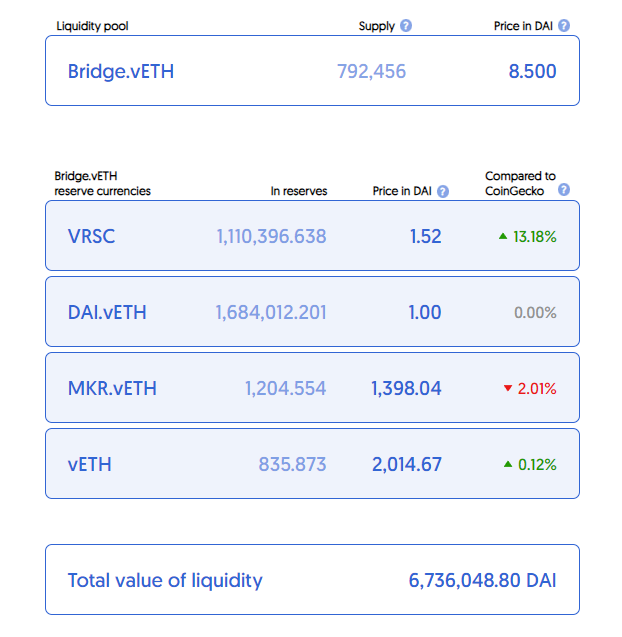
Task: Click DAI.vETH reserves amount 1,684,012.201
Action: (271, 312)
